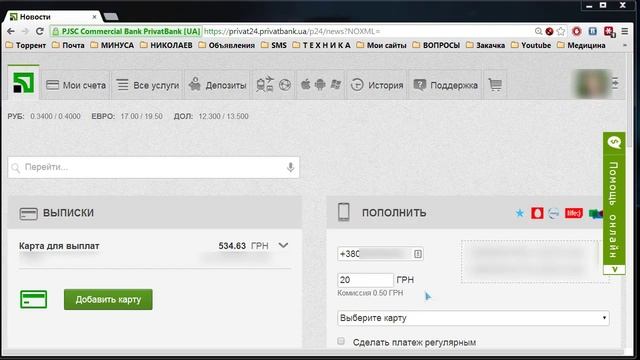Click the +380 phone number field
This screenshot has height=360, width=640.
(380, 254)
